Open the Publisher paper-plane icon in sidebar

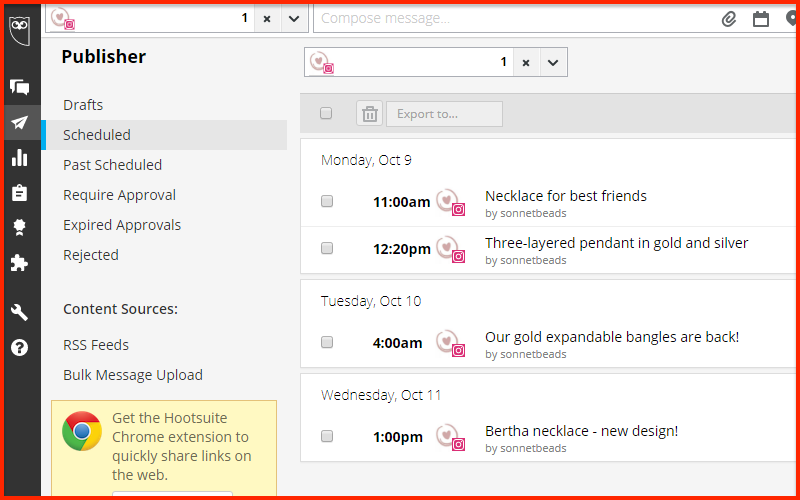pos(19,122)
